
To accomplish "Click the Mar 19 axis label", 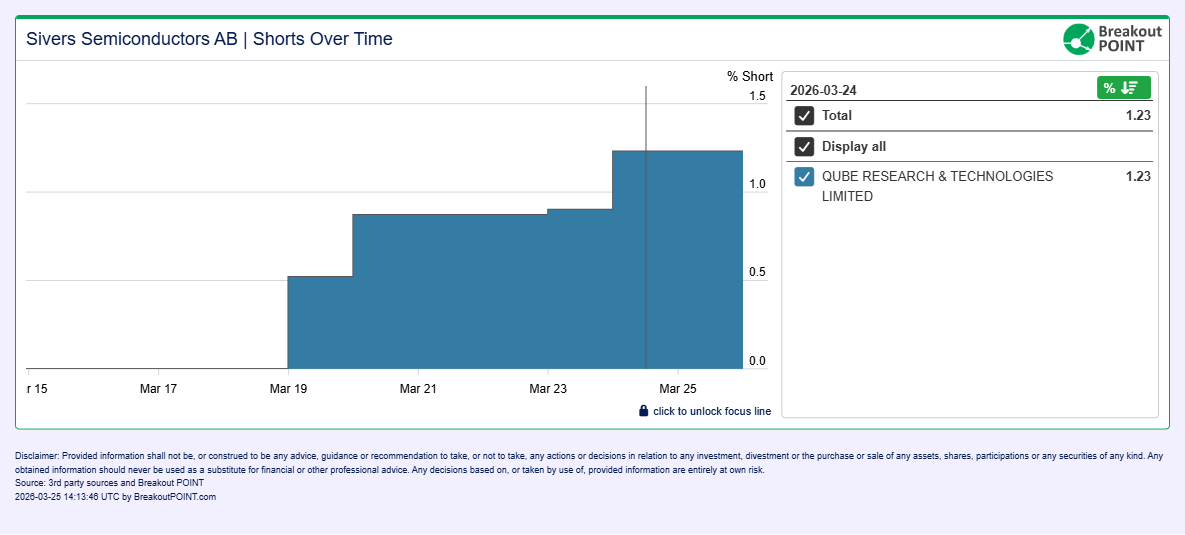I will [x=288, y=389].
